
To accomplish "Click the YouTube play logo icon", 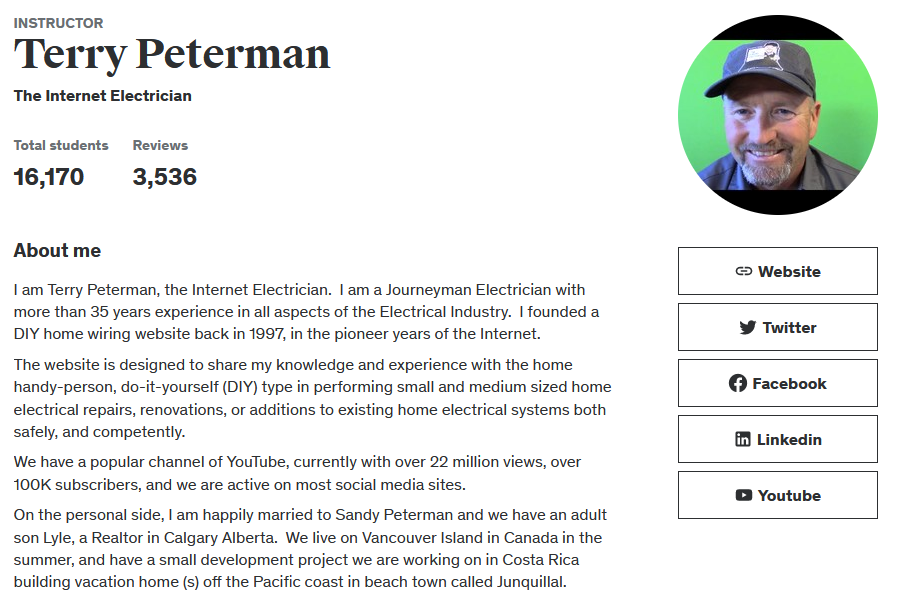I will click(x=744, y=495).
